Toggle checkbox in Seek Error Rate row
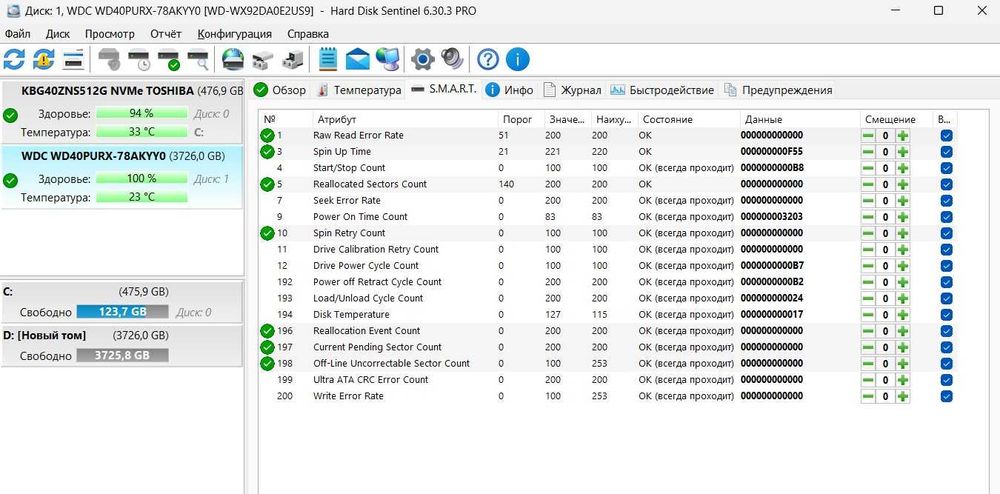 (946, 200)
